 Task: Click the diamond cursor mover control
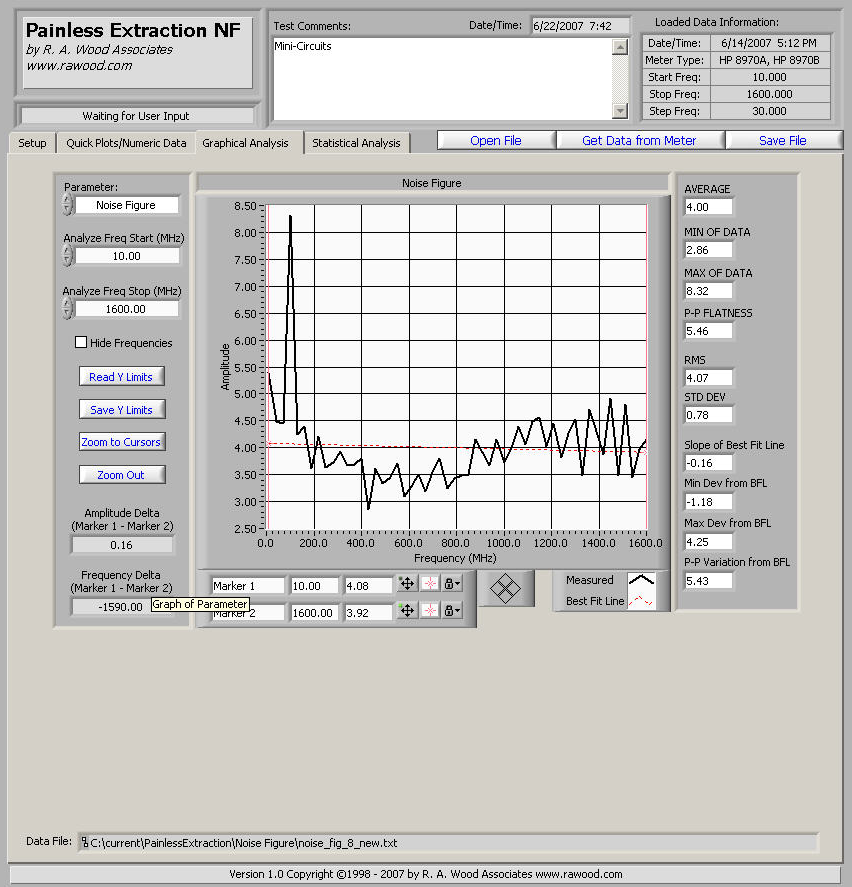point(508,588)
